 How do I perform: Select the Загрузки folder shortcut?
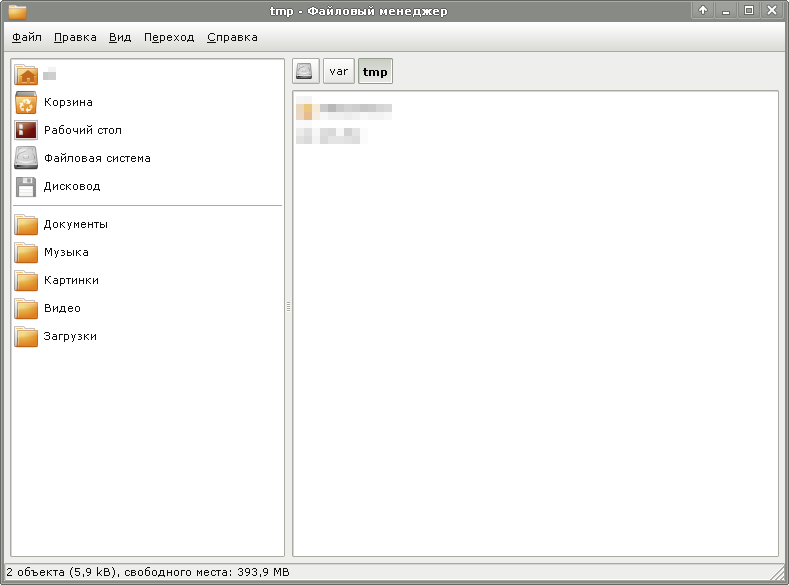pos(69,336)
